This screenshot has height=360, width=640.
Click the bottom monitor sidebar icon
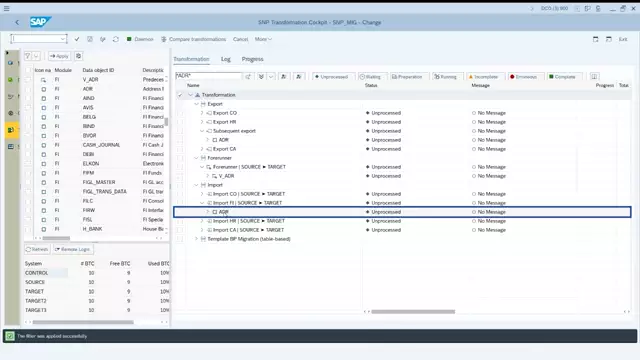pos(11,147)
